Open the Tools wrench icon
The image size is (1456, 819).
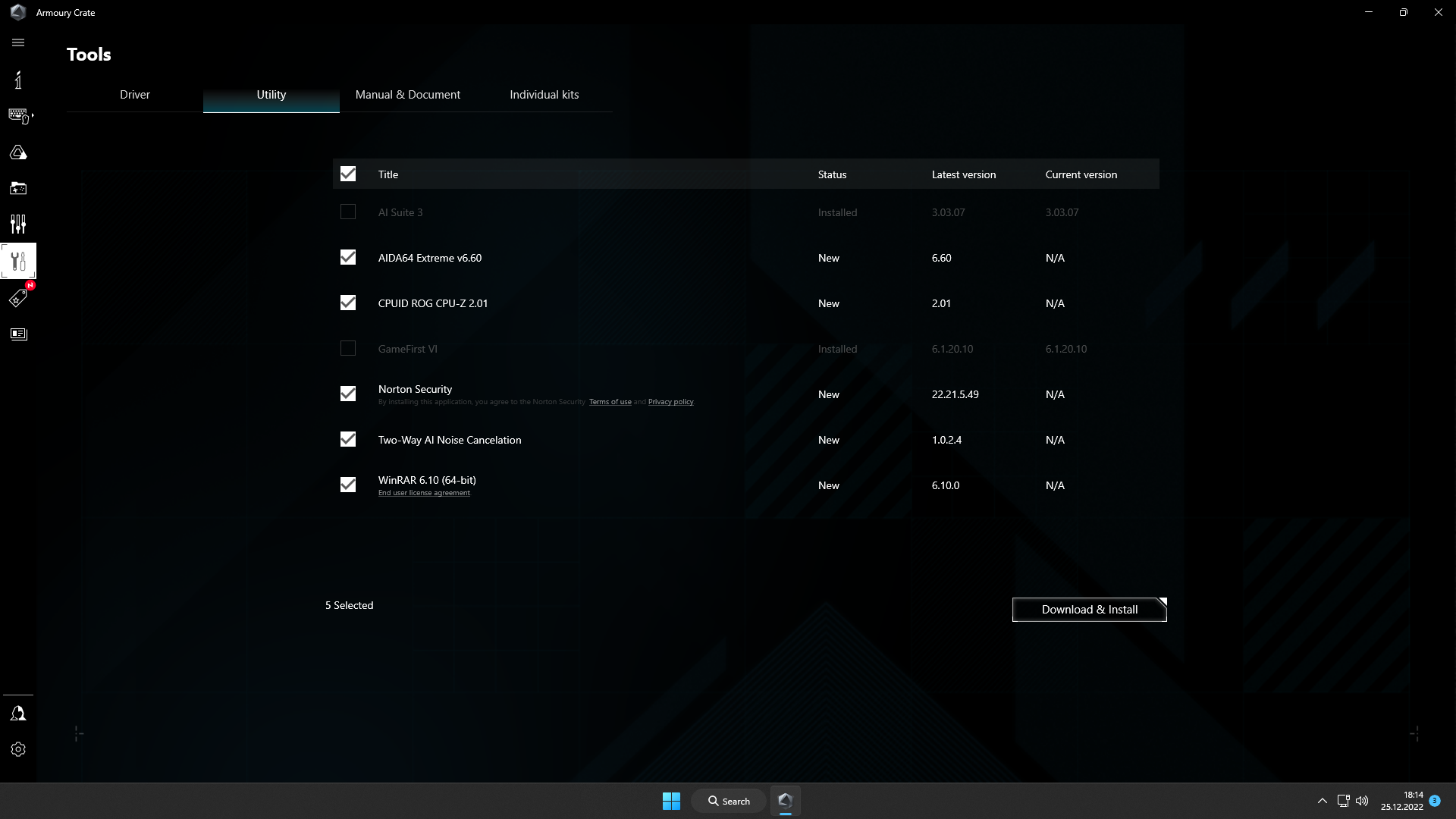18,261
